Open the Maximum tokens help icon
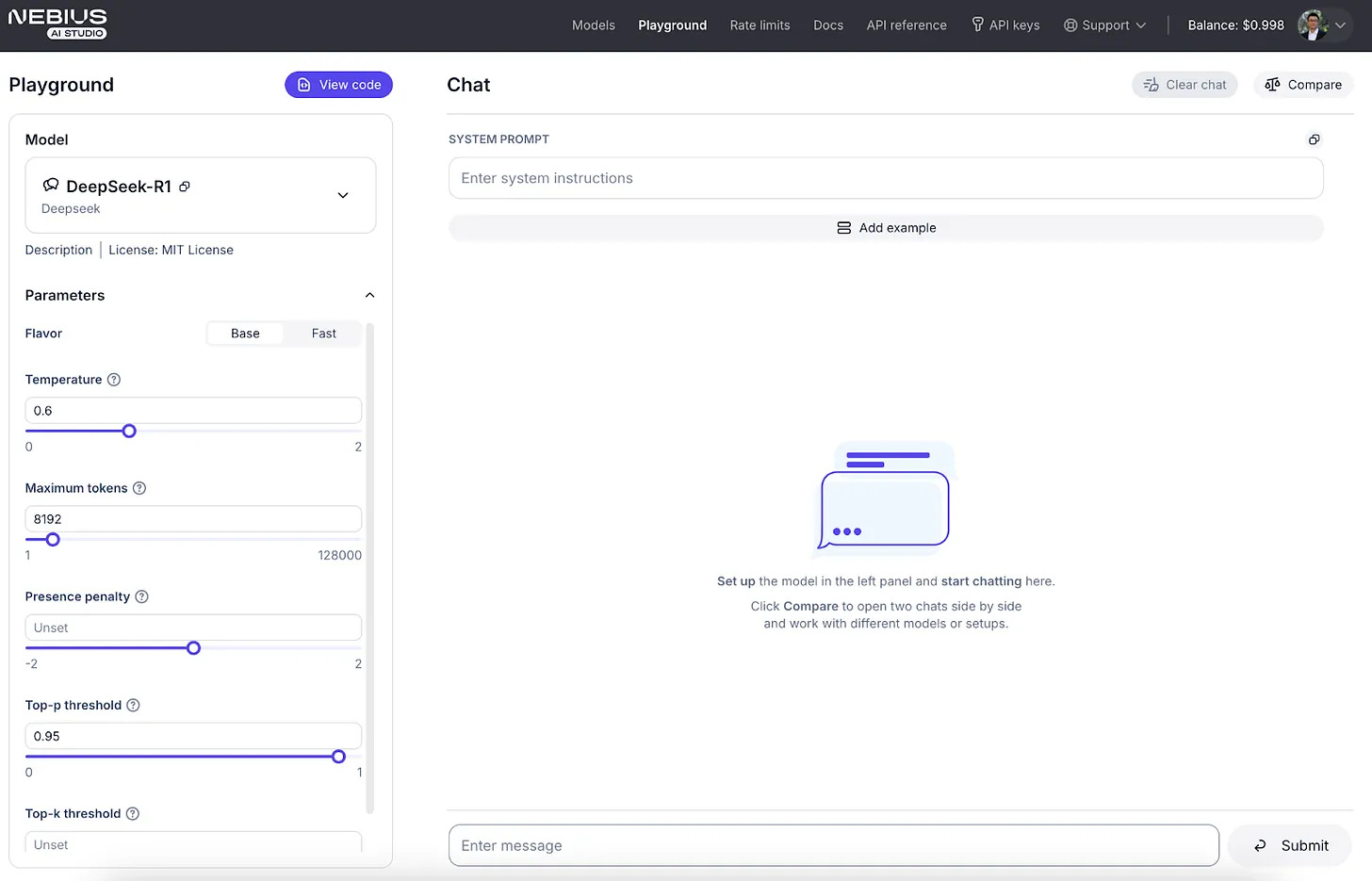This screenshot has height=881, width=1372. click(x=139, y=488)
